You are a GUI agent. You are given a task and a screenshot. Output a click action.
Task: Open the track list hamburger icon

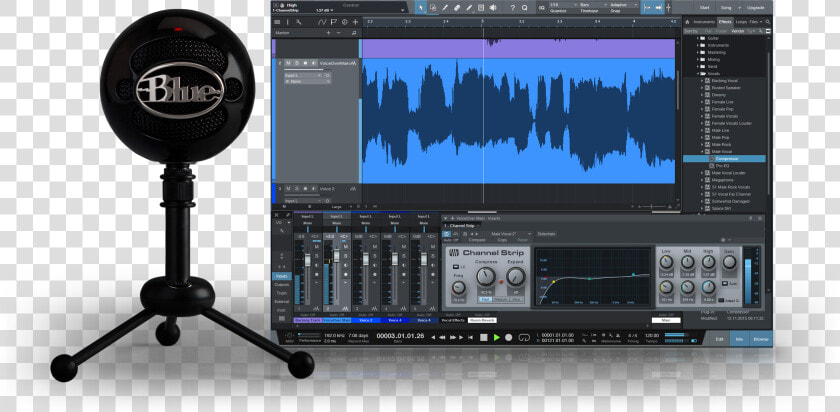tap(277, 22)
